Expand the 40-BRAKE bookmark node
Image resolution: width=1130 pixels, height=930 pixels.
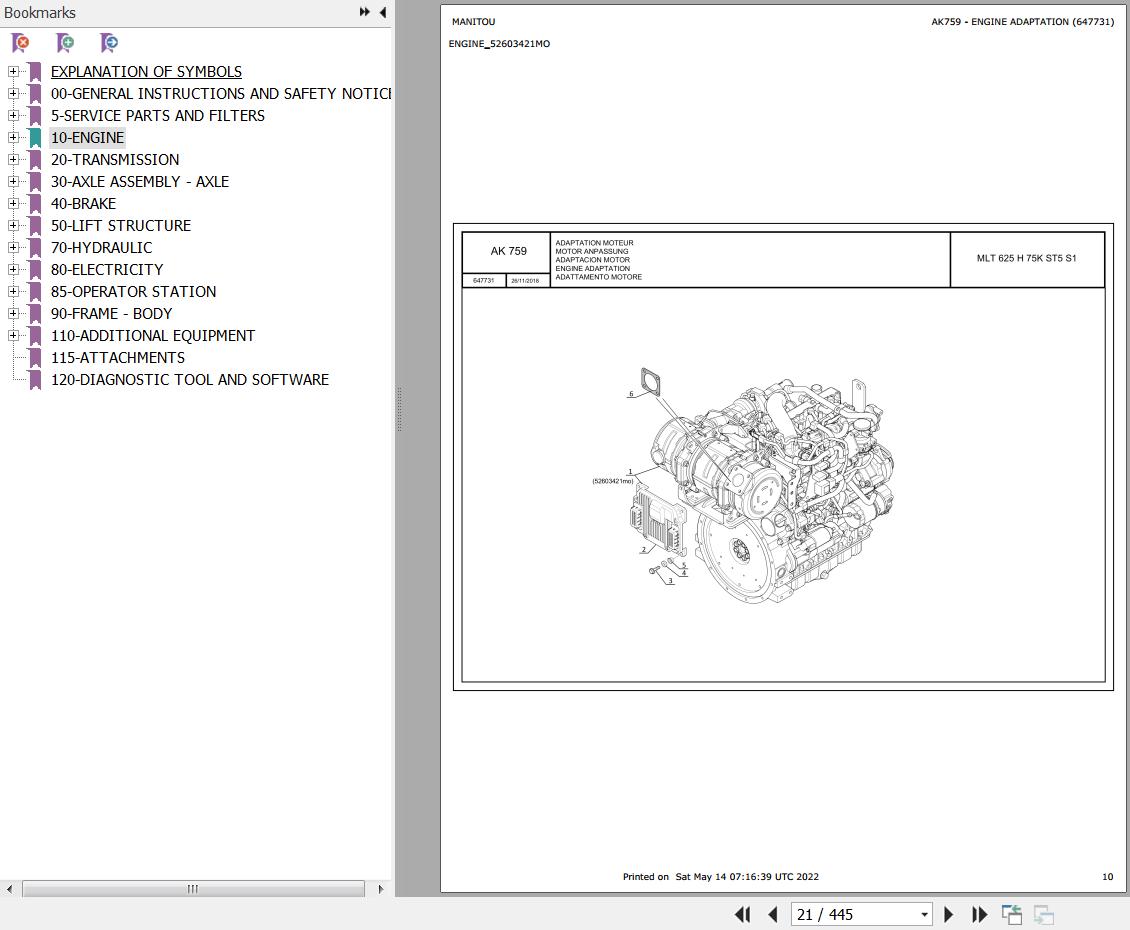click(13, 203)
